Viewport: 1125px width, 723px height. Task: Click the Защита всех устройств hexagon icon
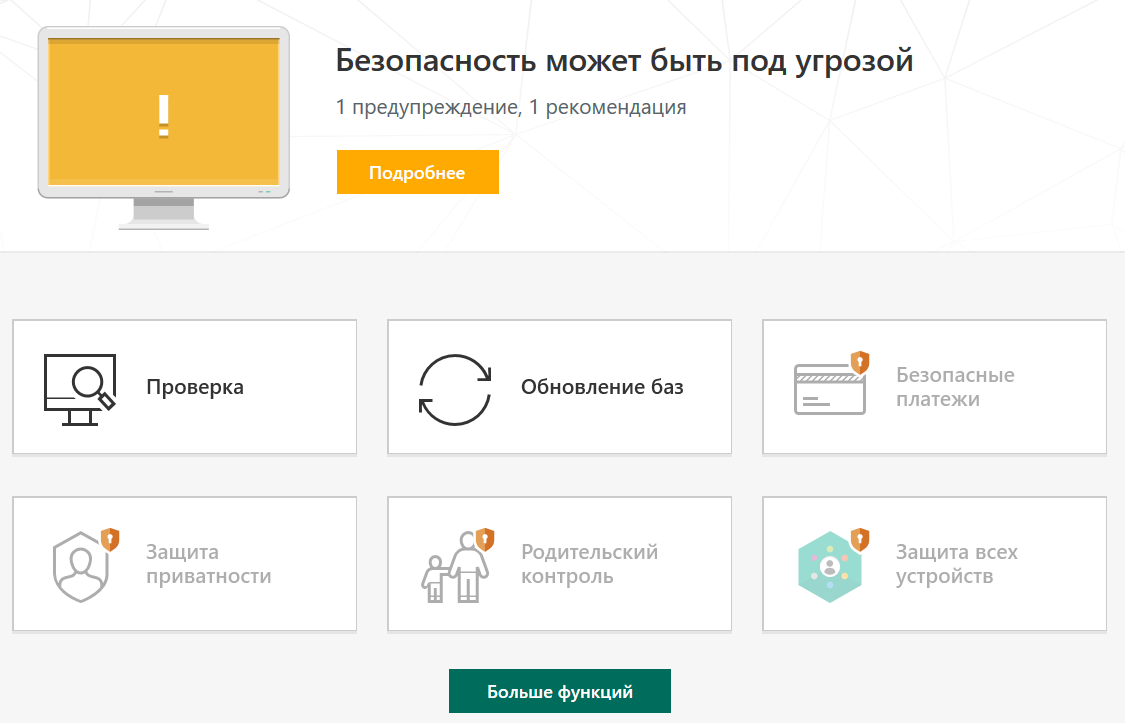click(828, 567)
